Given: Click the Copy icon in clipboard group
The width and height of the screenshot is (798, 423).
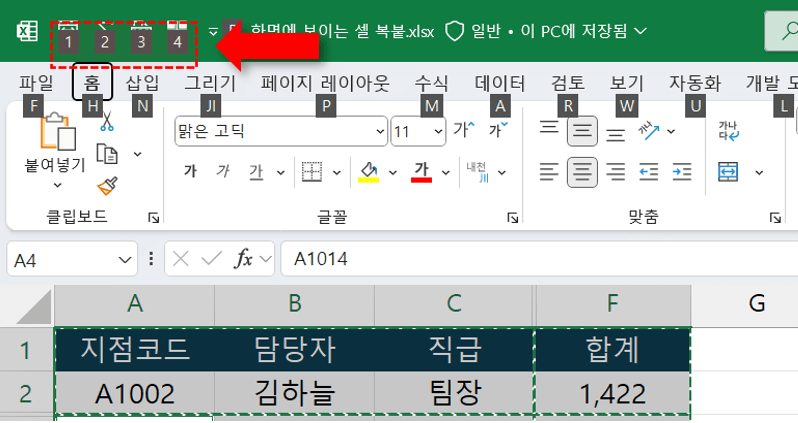Looking at the screenshot, I should (107, 154).
